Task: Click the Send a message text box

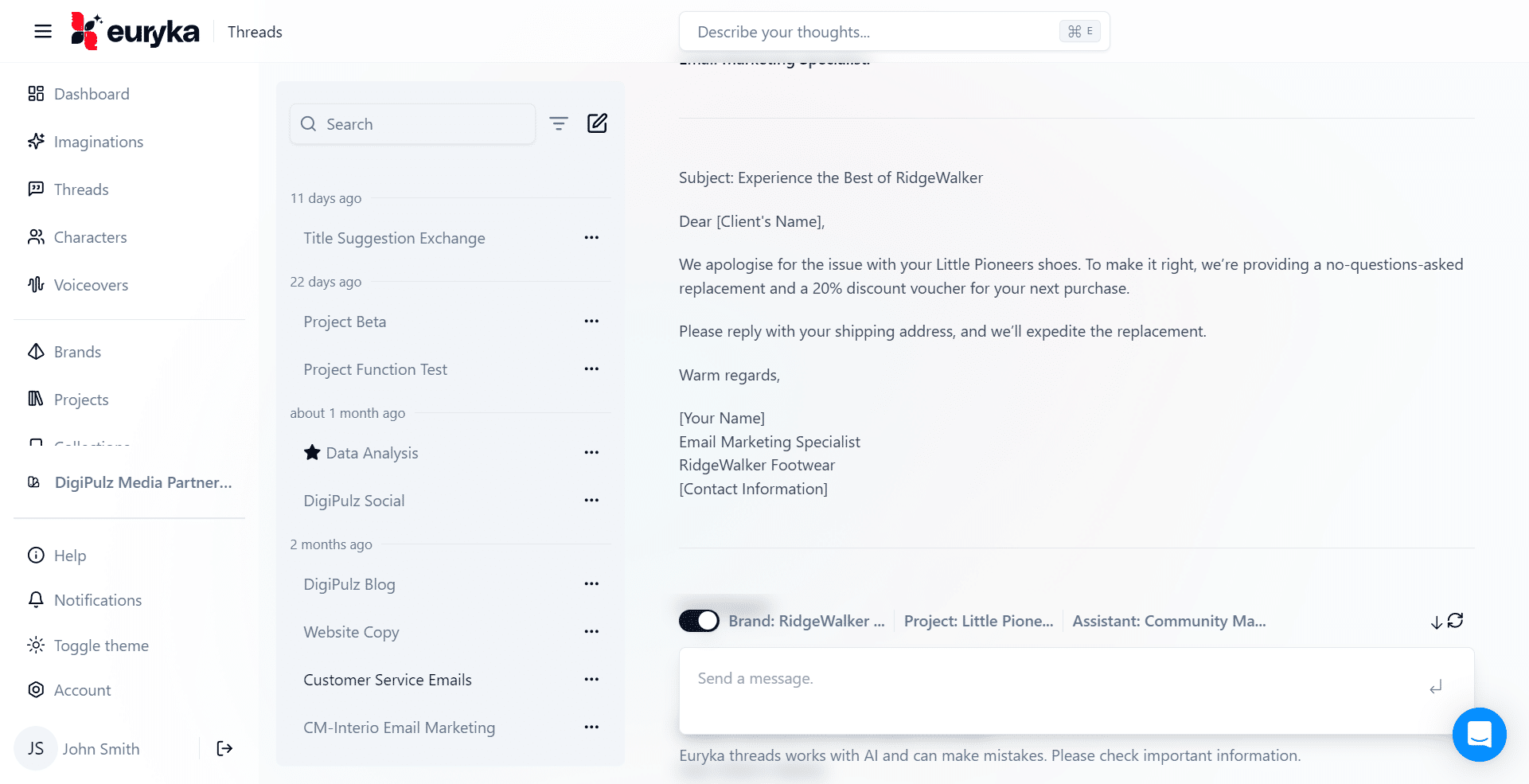Action: [x=1076, y=691]
